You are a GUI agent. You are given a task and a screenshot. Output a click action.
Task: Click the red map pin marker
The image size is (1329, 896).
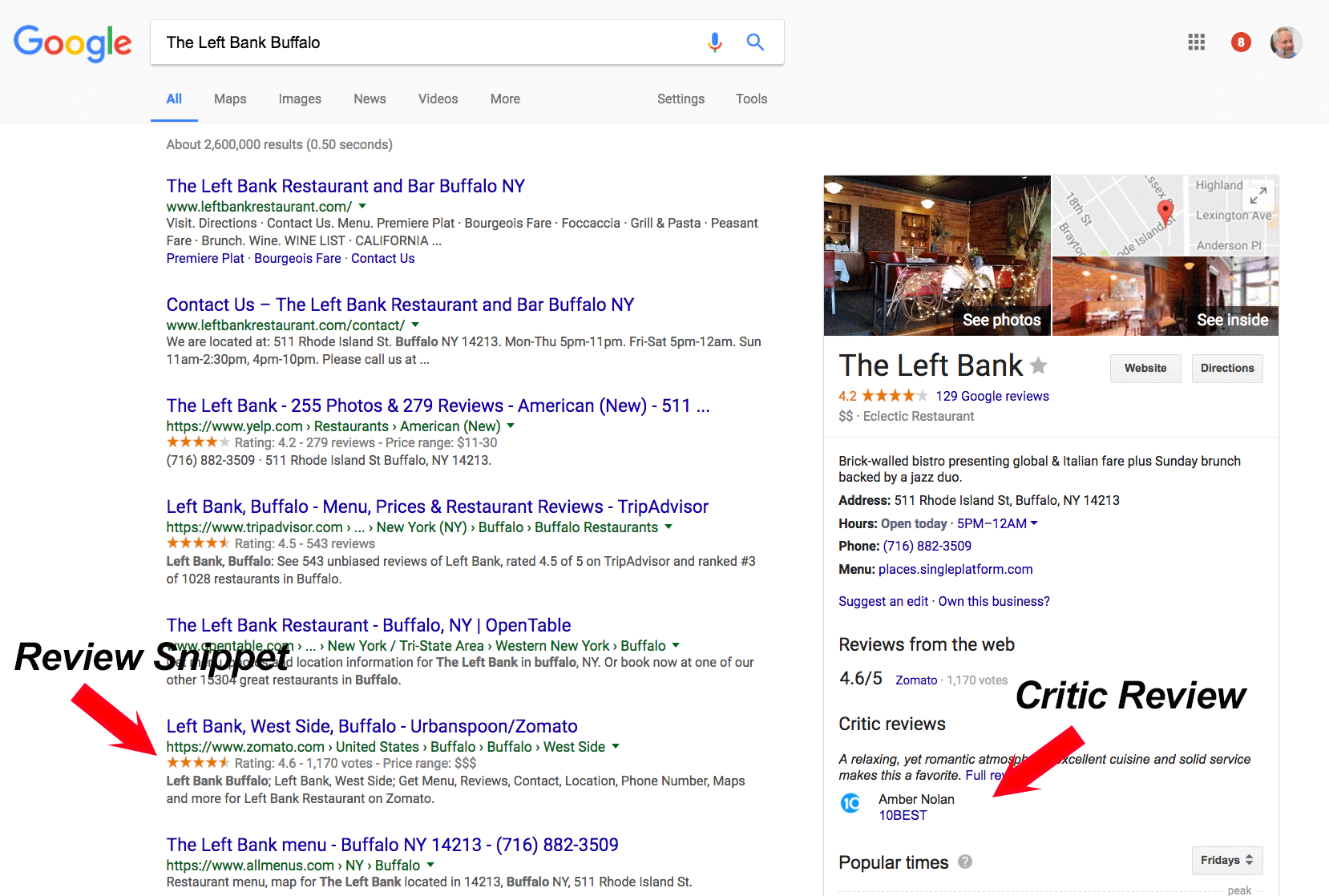tap(1165, 213)
